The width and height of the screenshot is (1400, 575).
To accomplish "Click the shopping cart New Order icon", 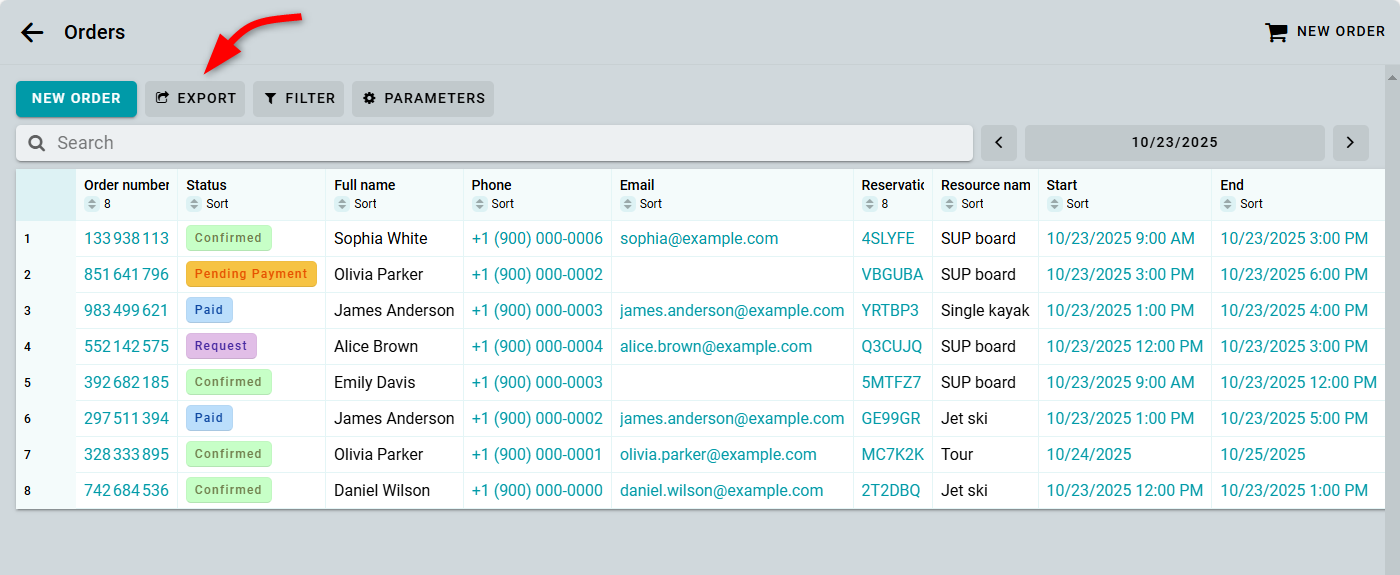I will [x=1276, y=32].
